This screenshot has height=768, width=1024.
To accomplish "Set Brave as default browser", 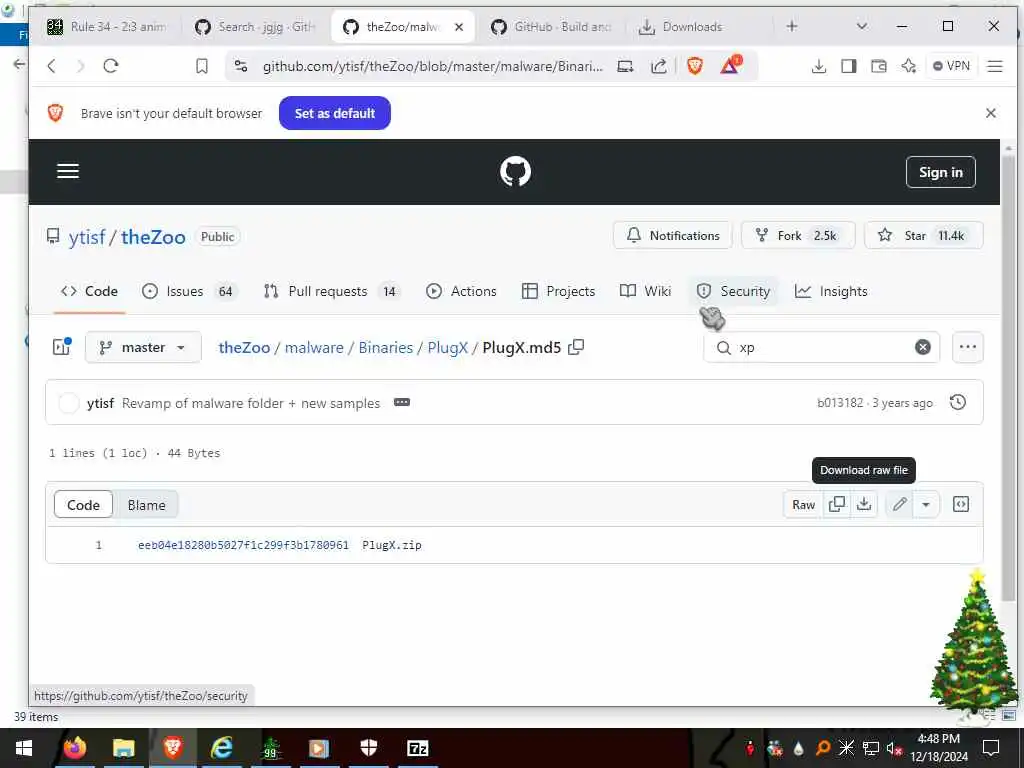I will click(x=334, y=113).
